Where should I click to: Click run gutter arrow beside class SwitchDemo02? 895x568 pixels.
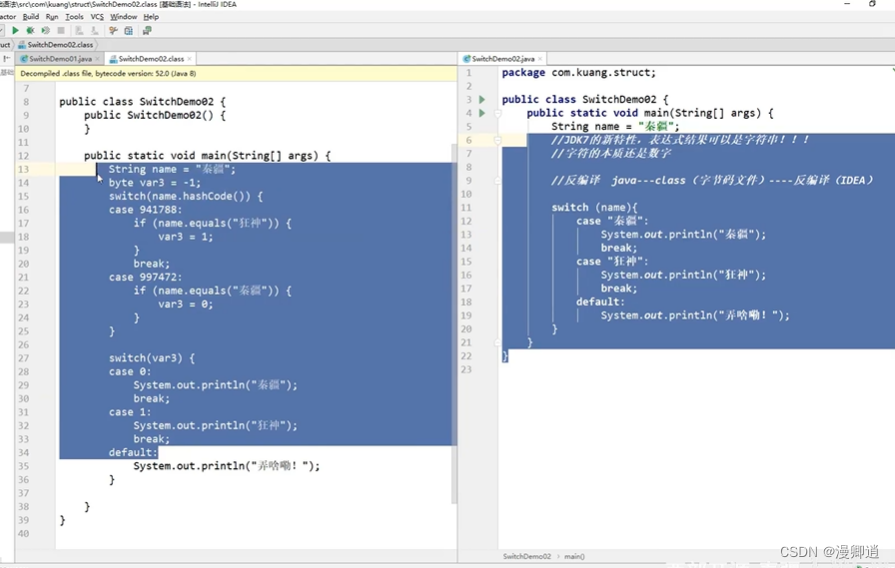[x=482, y=99]
